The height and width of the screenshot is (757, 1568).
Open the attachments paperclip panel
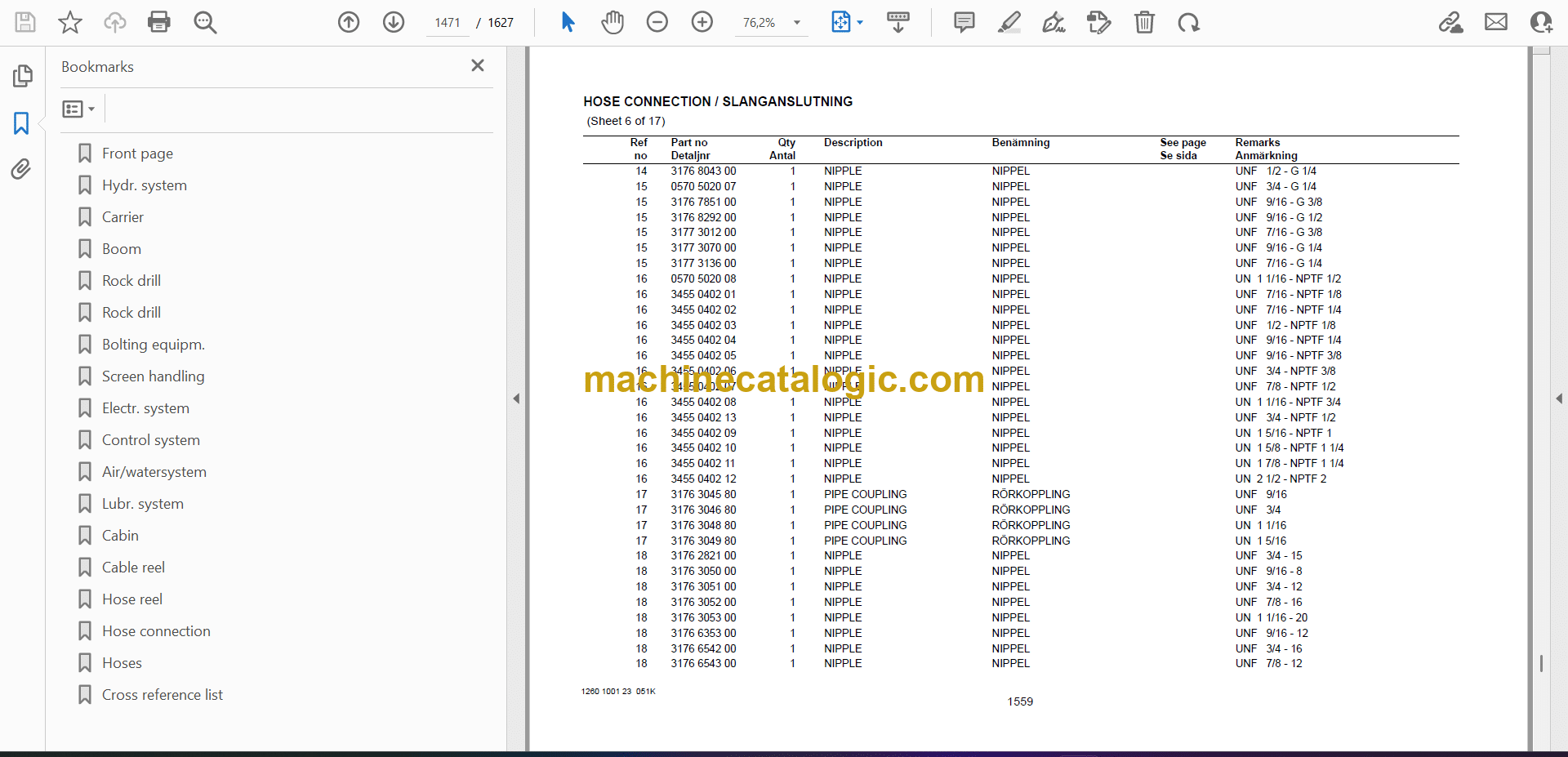(21, 169)
